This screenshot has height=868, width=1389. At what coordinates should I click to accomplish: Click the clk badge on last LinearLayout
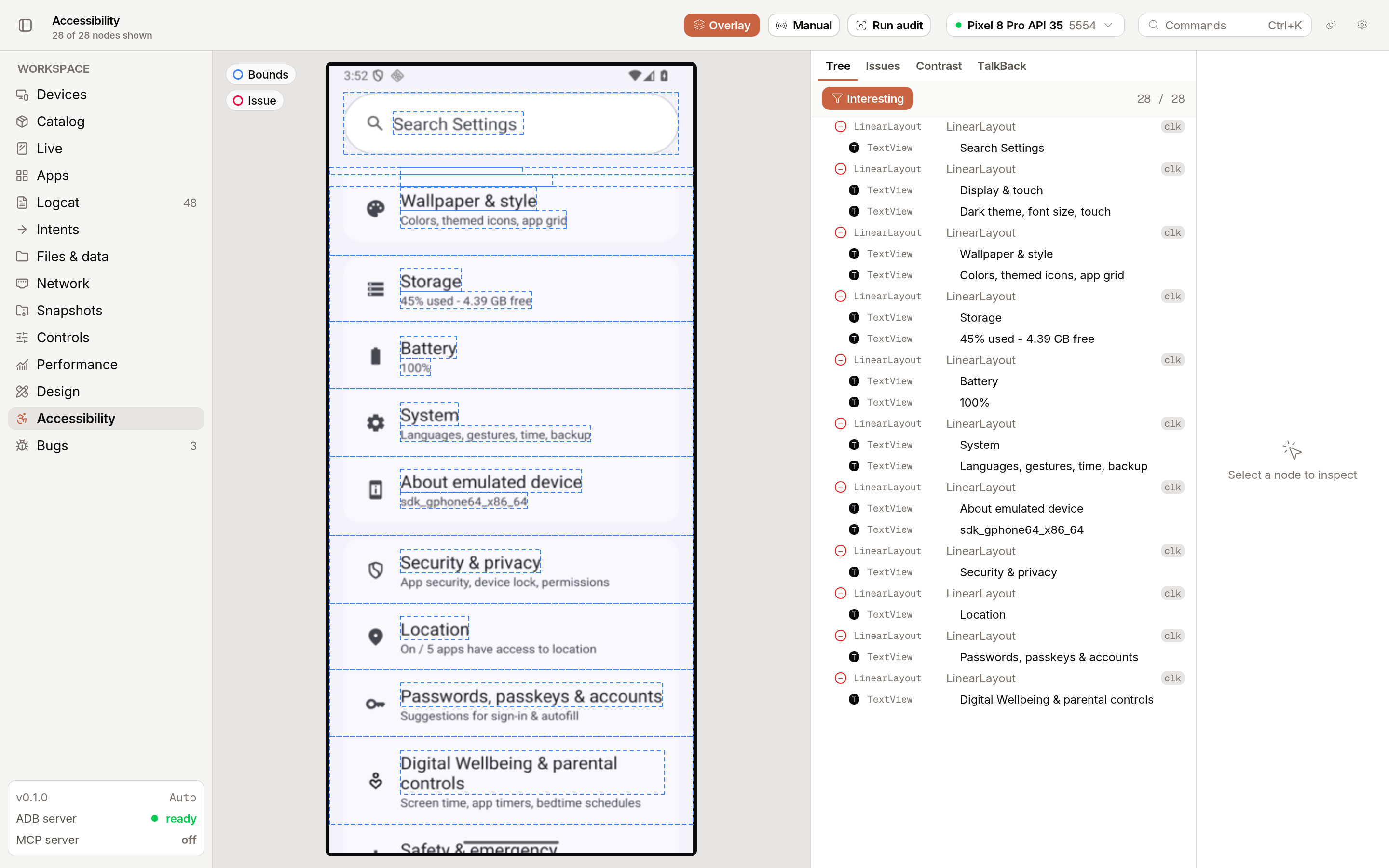[1172, 678]
